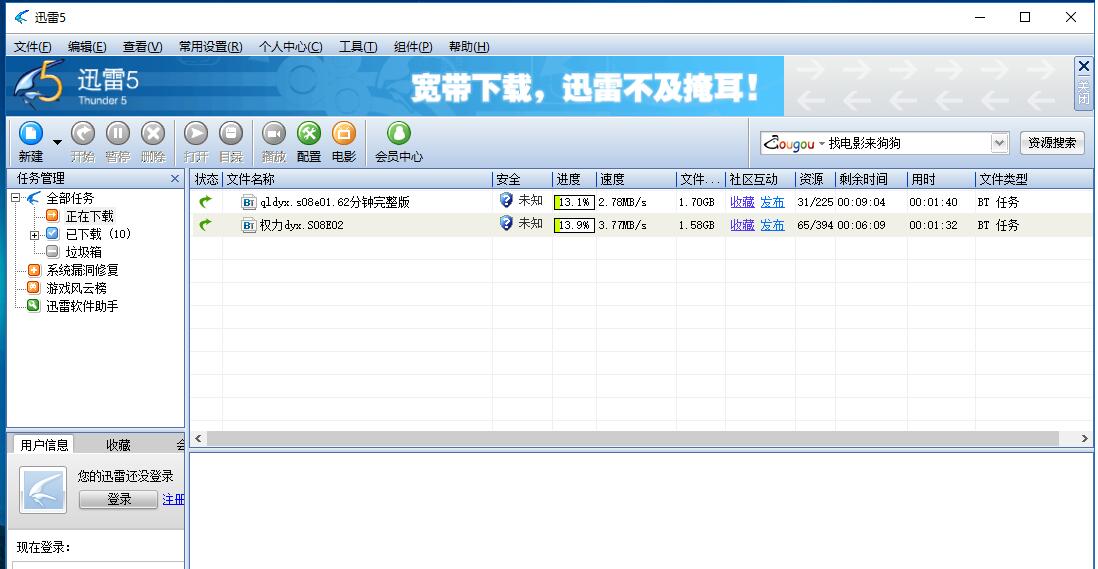This screenshot has width=1098, height=569.
Task: Click the 13.1% progress bar
Action: pos(574,202)
